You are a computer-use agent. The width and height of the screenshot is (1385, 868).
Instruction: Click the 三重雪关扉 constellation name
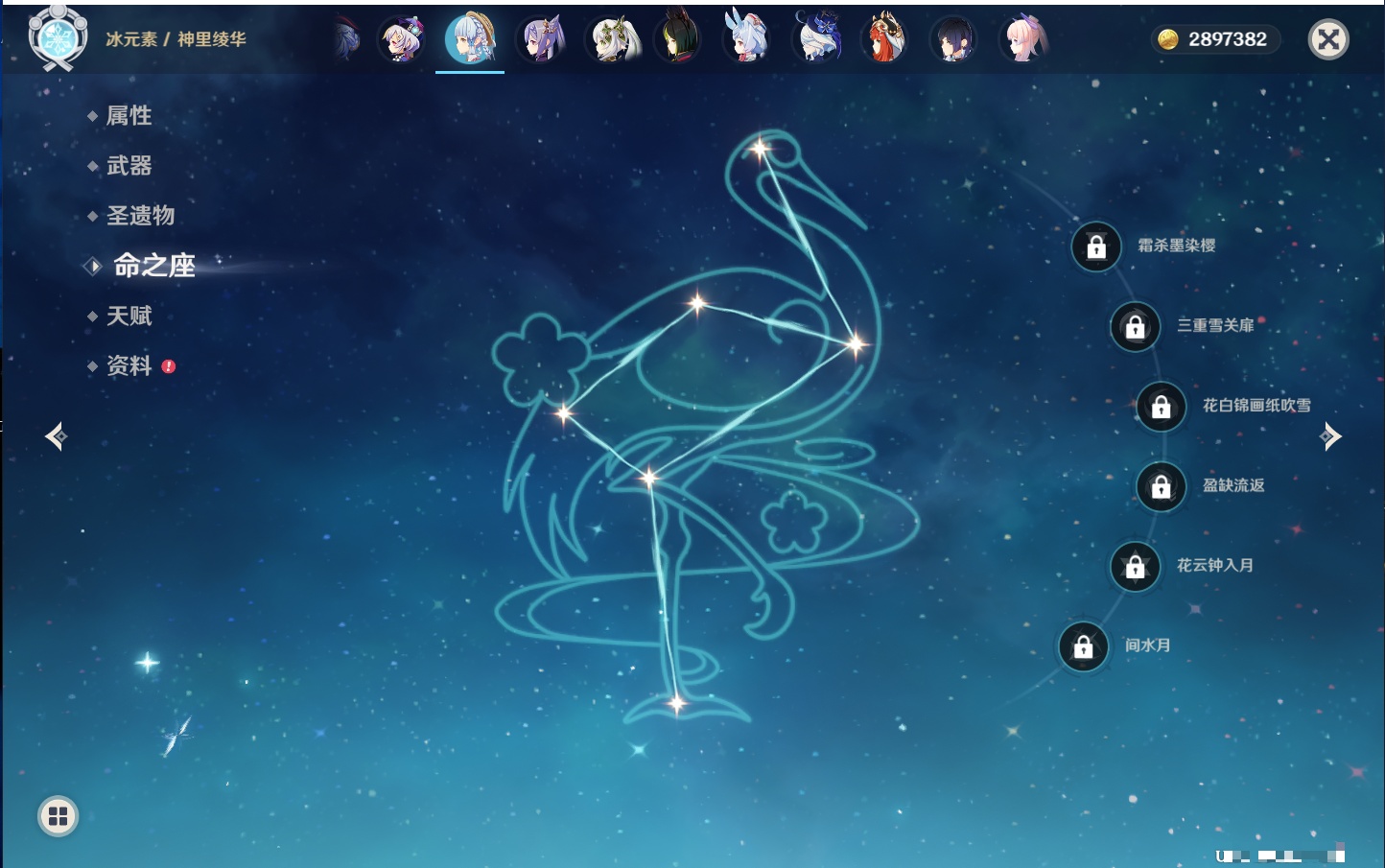1215,325
